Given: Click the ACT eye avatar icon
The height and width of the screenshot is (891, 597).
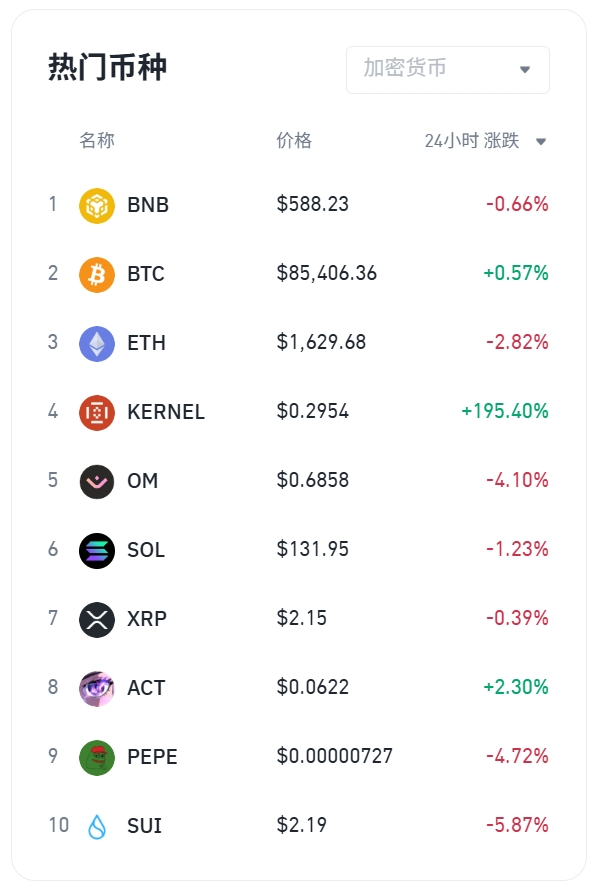Looking at the screenshot, I should pyautogui.click(x=97, y=688).
